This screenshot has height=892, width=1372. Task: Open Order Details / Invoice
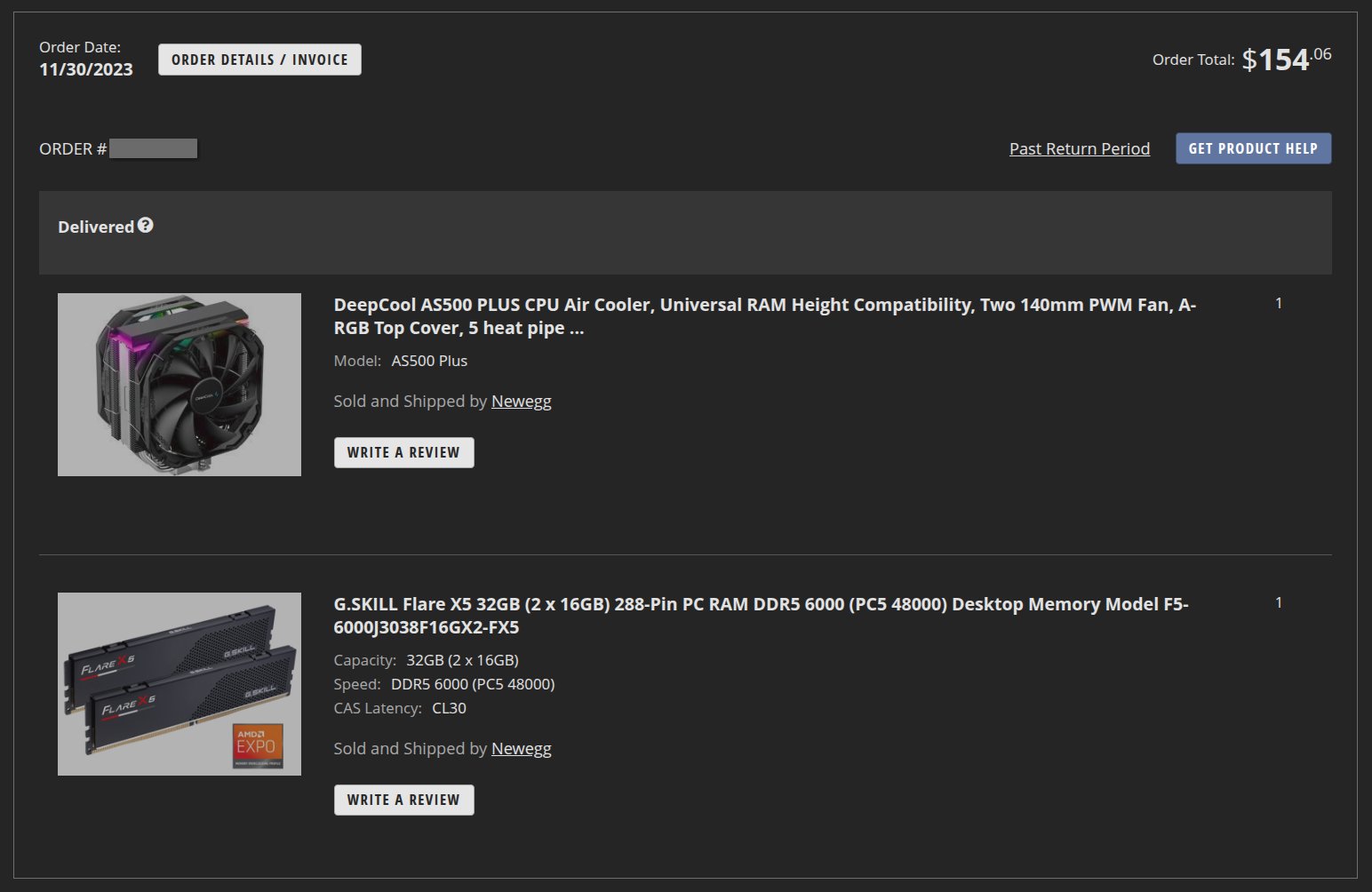pyautogui.click(x=259, y=60)
